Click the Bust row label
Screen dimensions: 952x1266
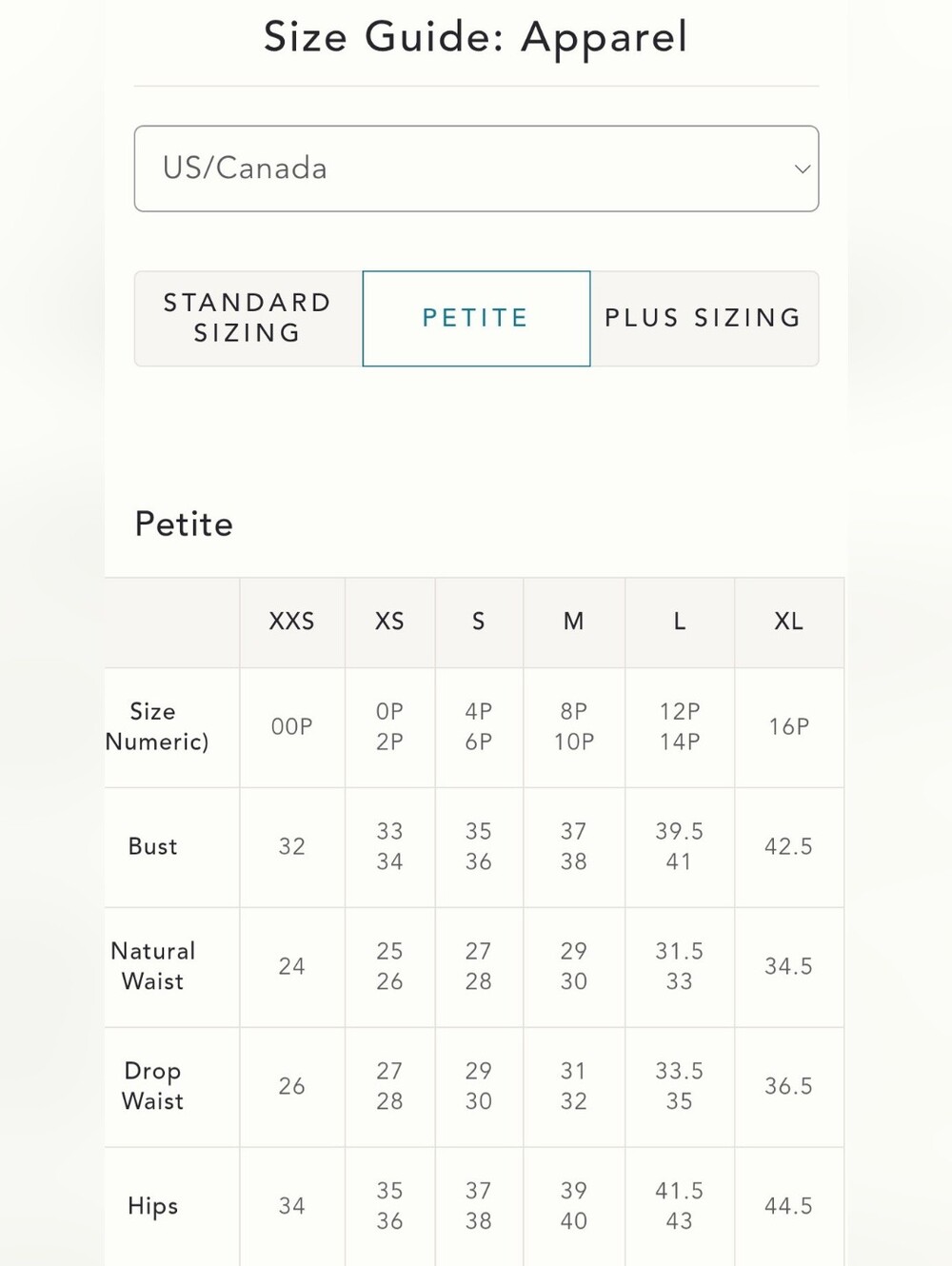pos(152,846)
